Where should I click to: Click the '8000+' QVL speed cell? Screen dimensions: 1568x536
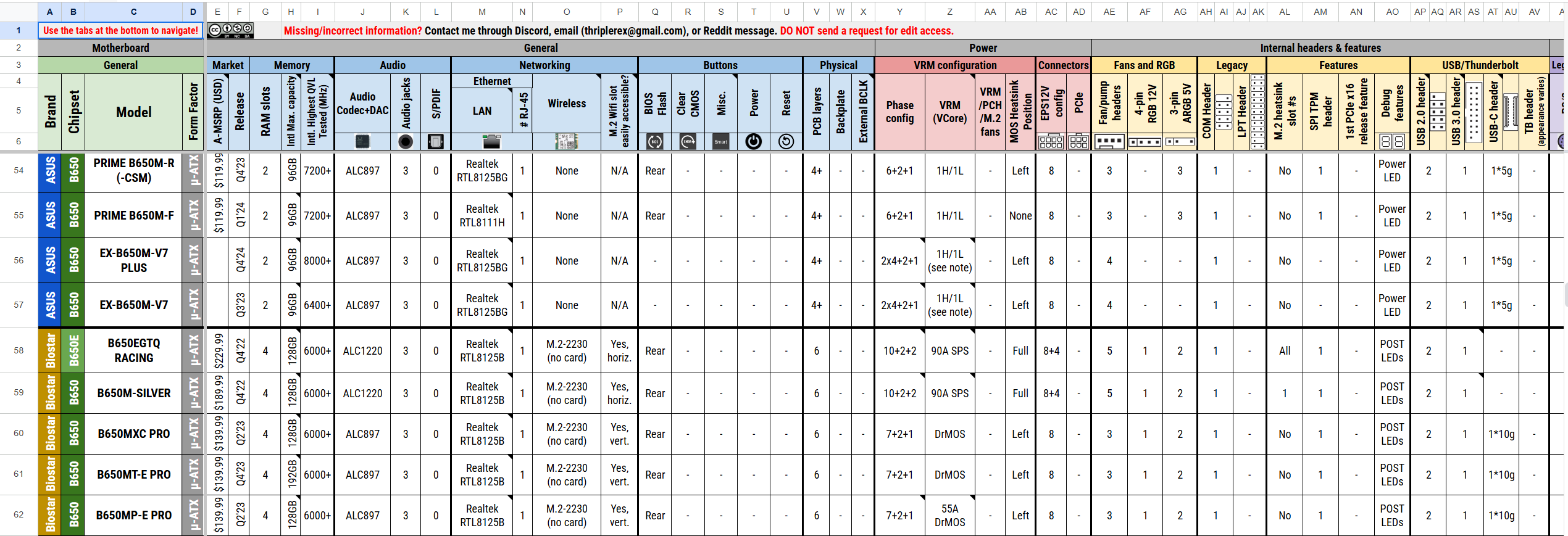point(317,260)
